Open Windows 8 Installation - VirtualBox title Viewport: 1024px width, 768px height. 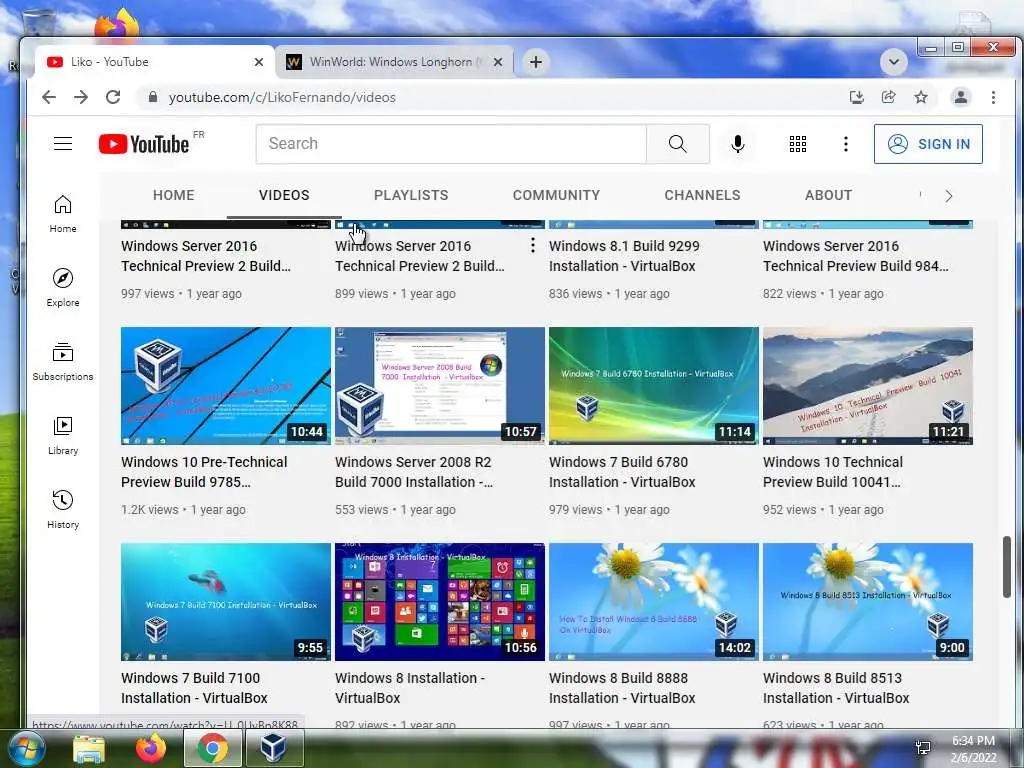coord(410,688)
